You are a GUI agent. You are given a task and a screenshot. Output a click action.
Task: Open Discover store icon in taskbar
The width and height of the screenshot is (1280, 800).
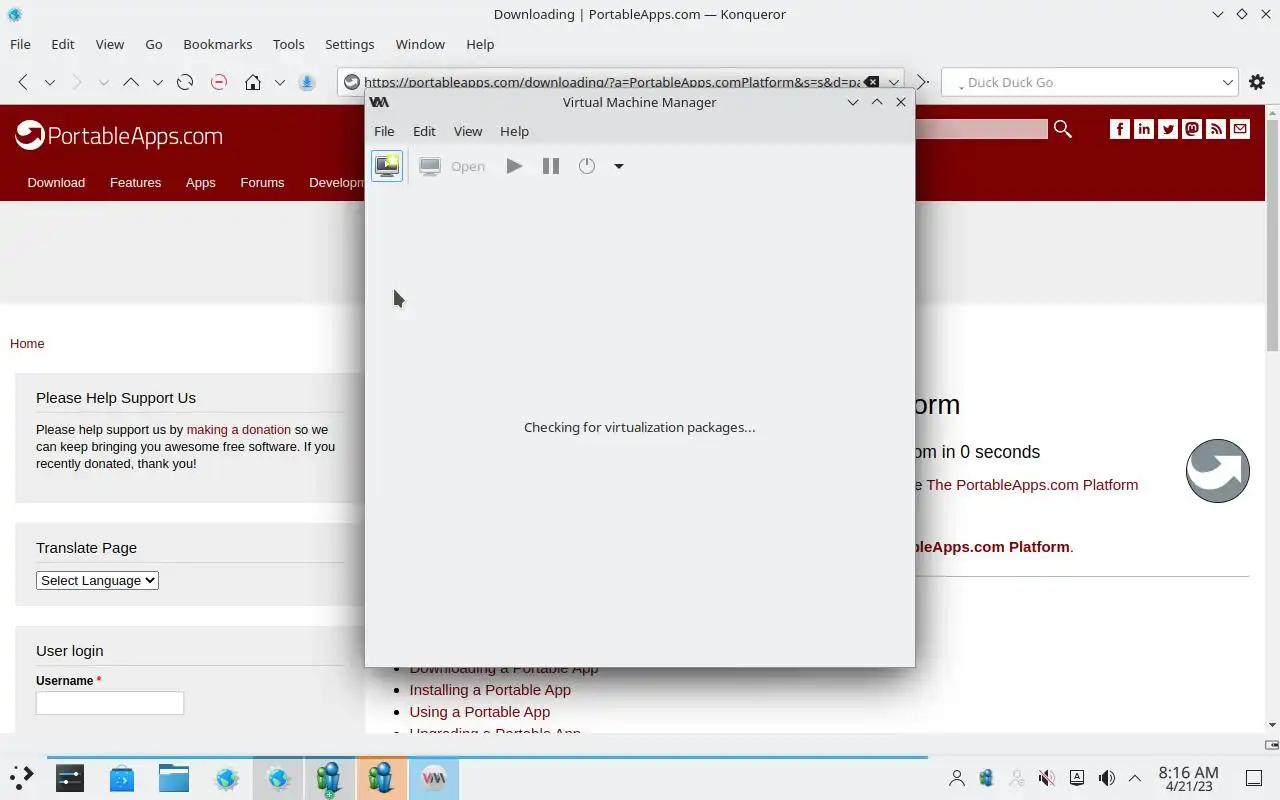(x=122, y=777)
